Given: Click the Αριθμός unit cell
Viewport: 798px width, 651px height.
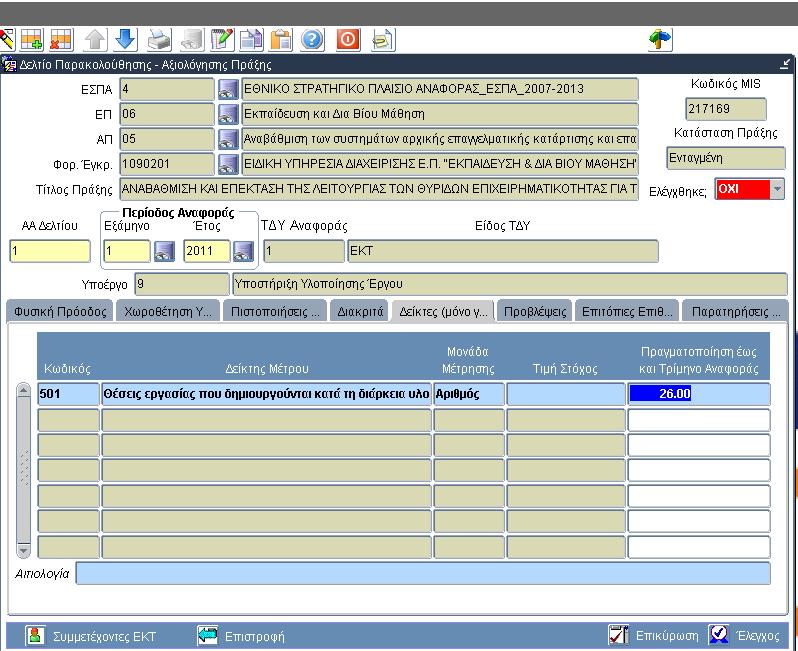Looking at the screenshot, I should click(469, 394).
